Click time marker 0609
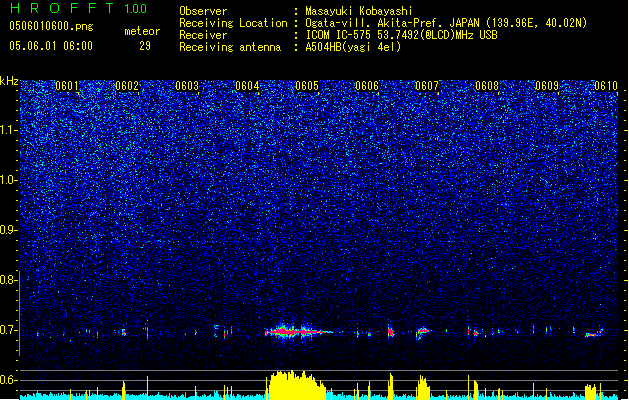The image size is (629, 400). coord(547,86)
